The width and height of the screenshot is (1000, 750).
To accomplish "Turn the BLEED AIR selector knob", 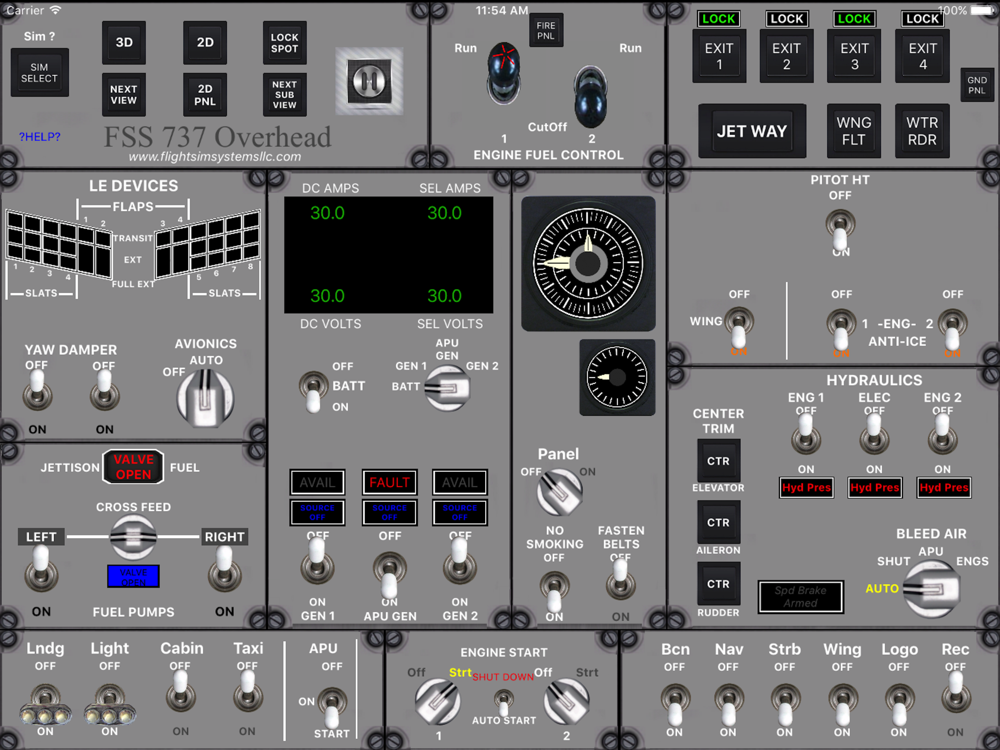I will pyautogui.click(x=931, y=589).
